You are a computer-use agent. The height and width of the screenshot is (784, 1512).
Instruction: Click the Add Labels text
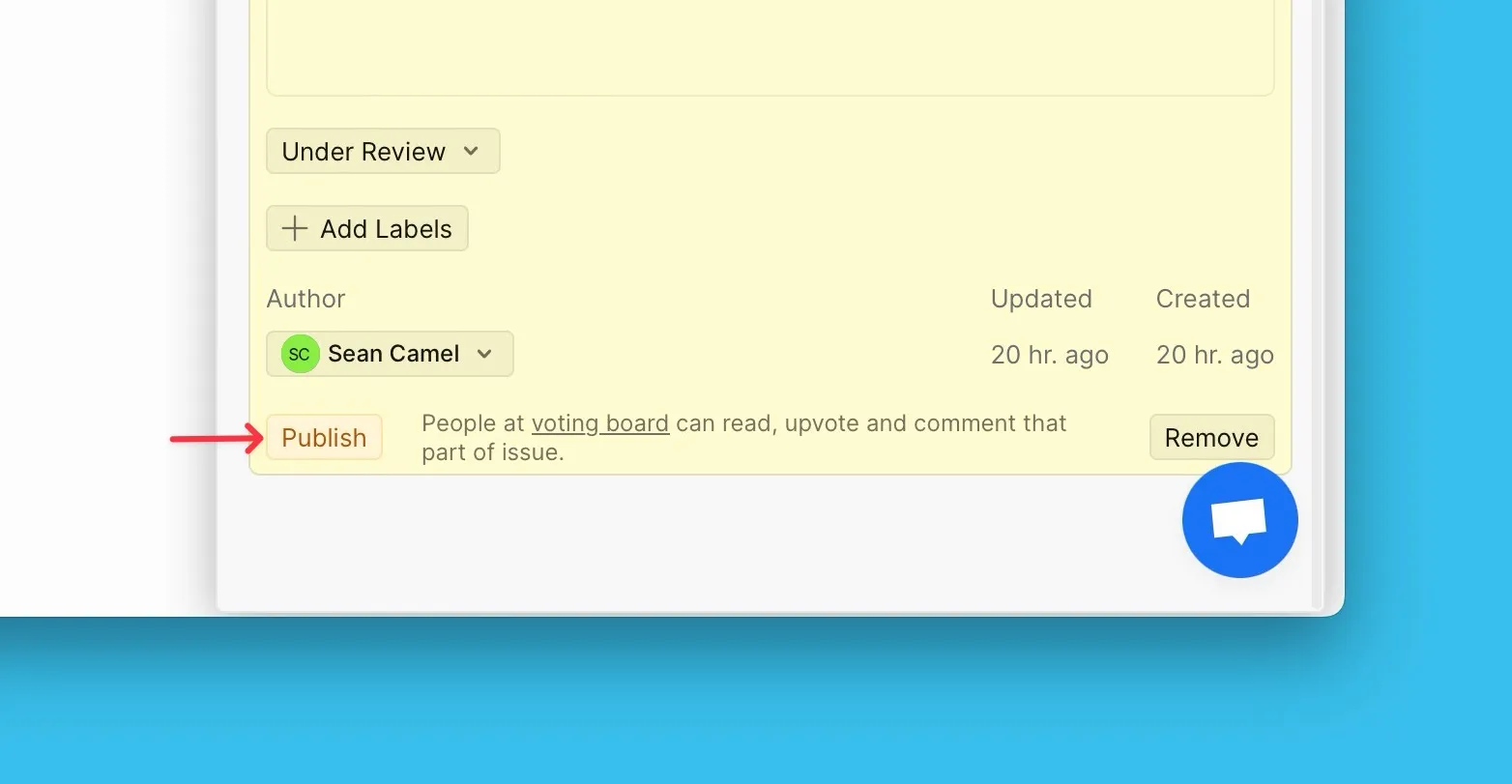pos(386,229)
